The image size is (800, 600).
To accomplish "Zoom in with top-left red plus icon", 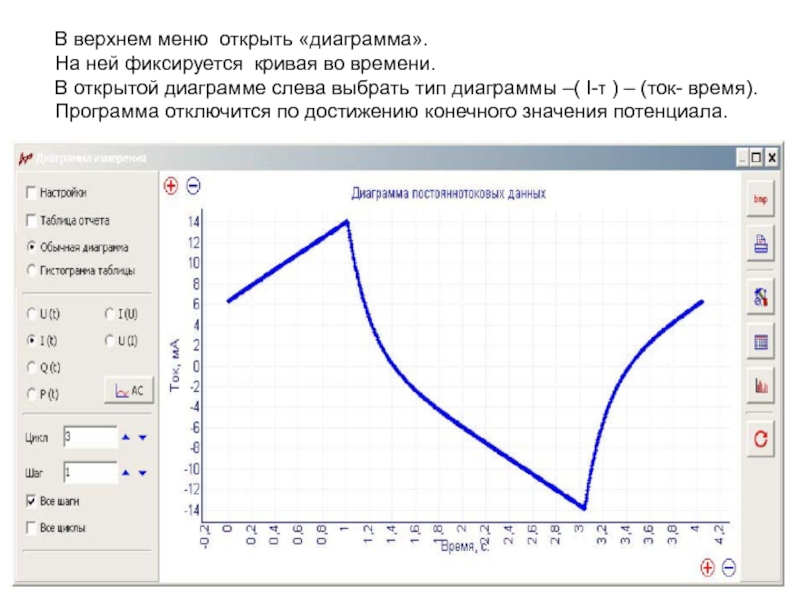I will click(x=171, y=185).
